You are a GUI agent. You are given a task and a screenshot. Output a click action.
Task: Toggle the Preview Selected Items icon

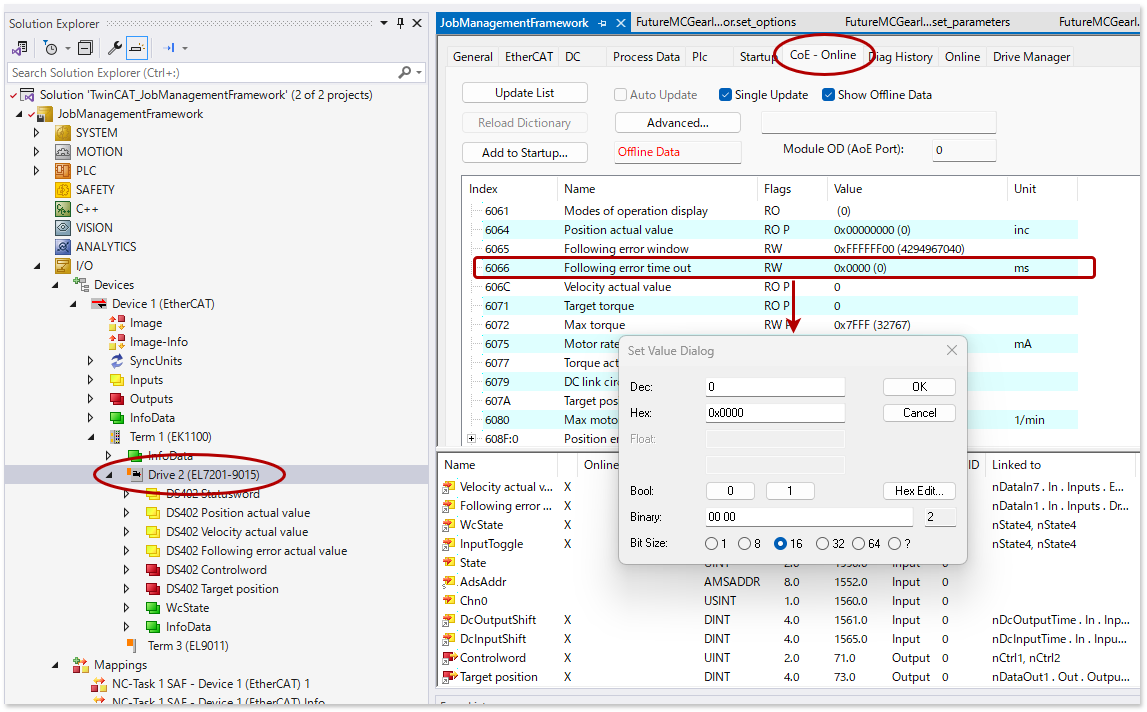pos(137,48)
